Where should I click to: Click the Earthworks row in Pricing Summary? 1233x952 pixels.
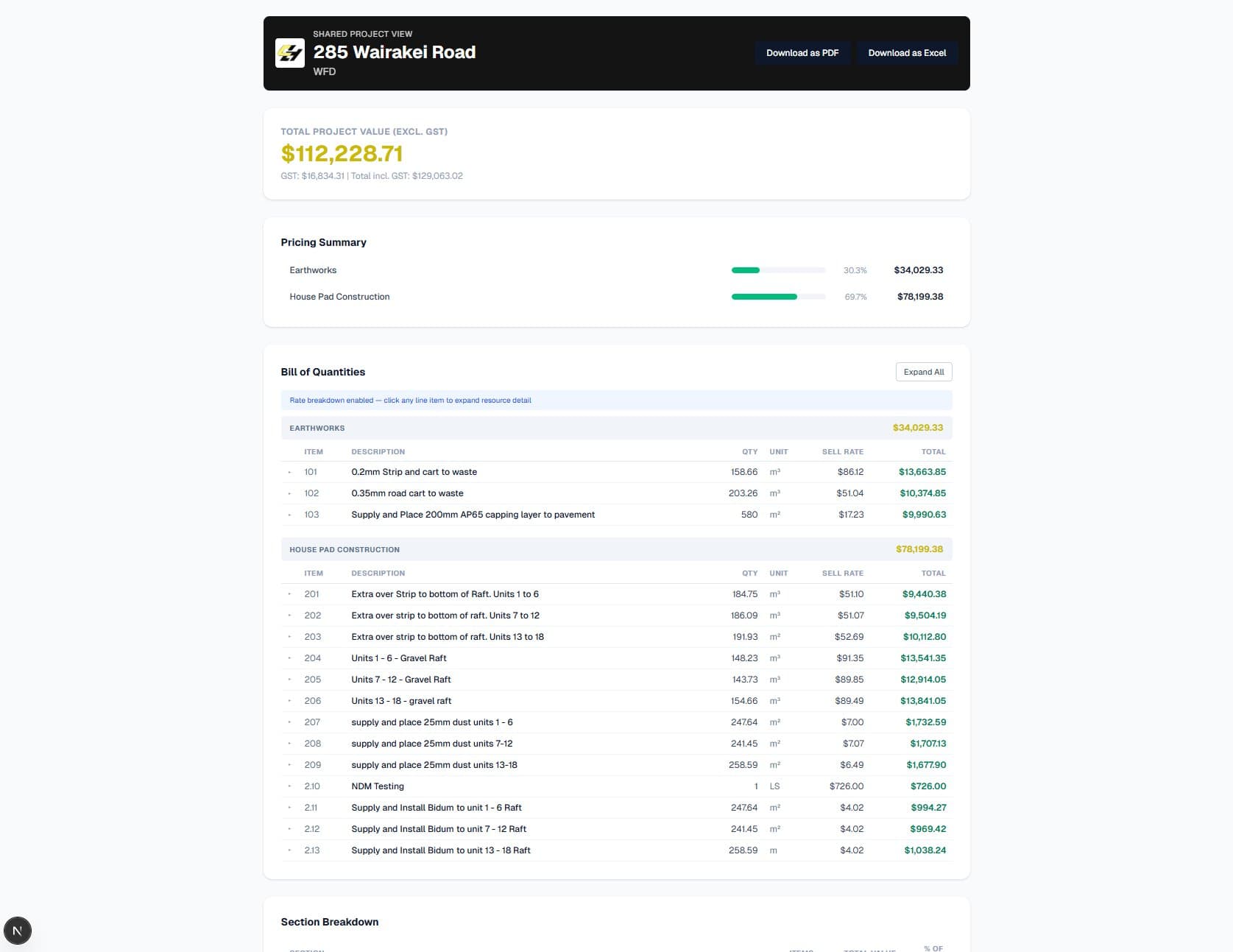click(616, 270)
